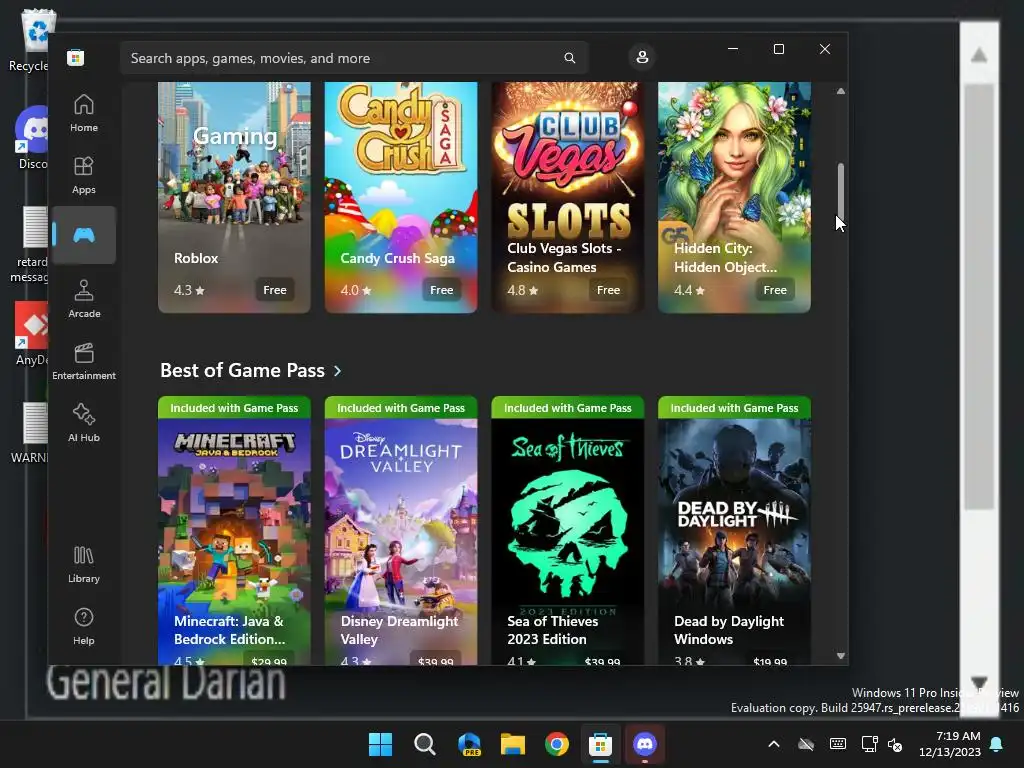Open the clock showing 7:19 AM

[950, 744]
